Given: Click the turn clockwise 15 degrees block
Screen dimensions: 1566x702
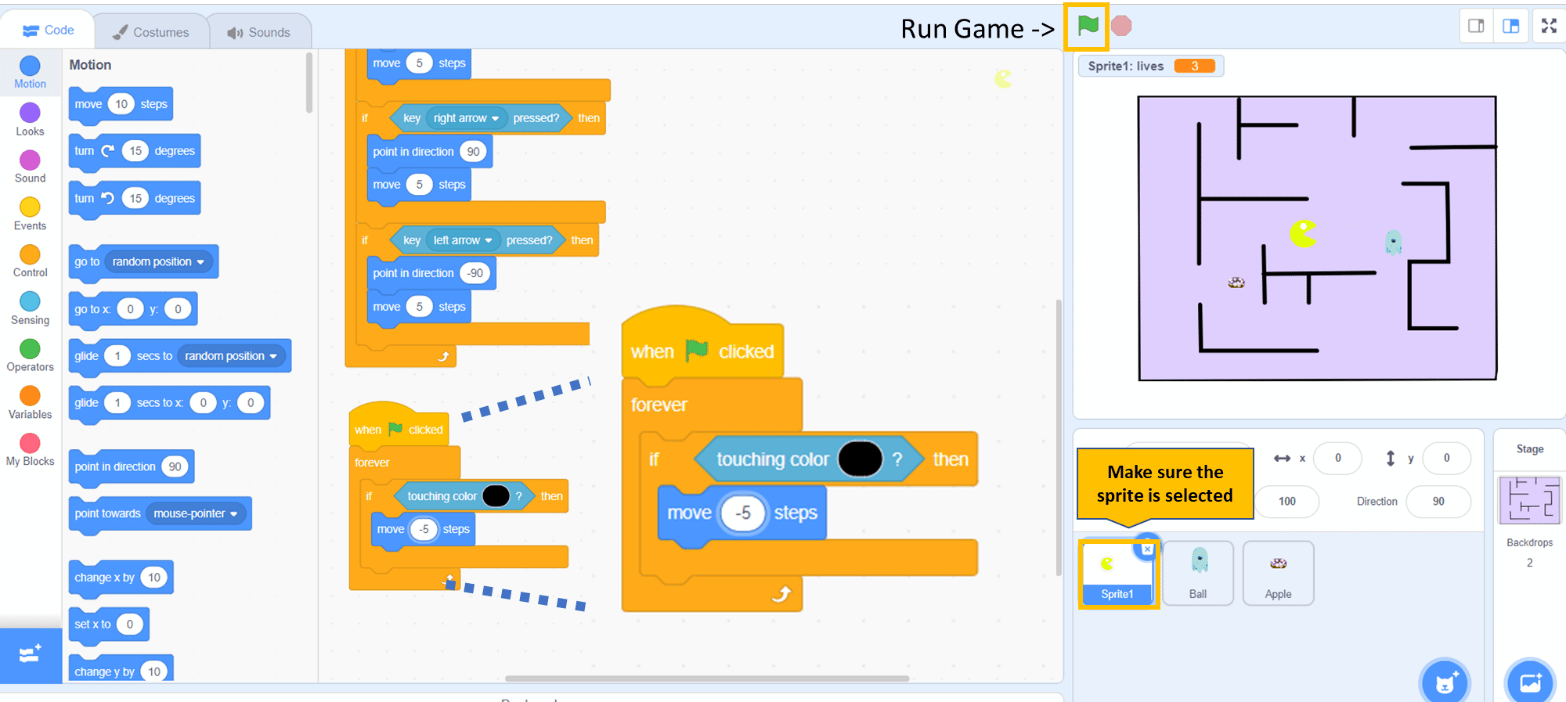Looking at the screenshot, I should [x=135, y=151].
